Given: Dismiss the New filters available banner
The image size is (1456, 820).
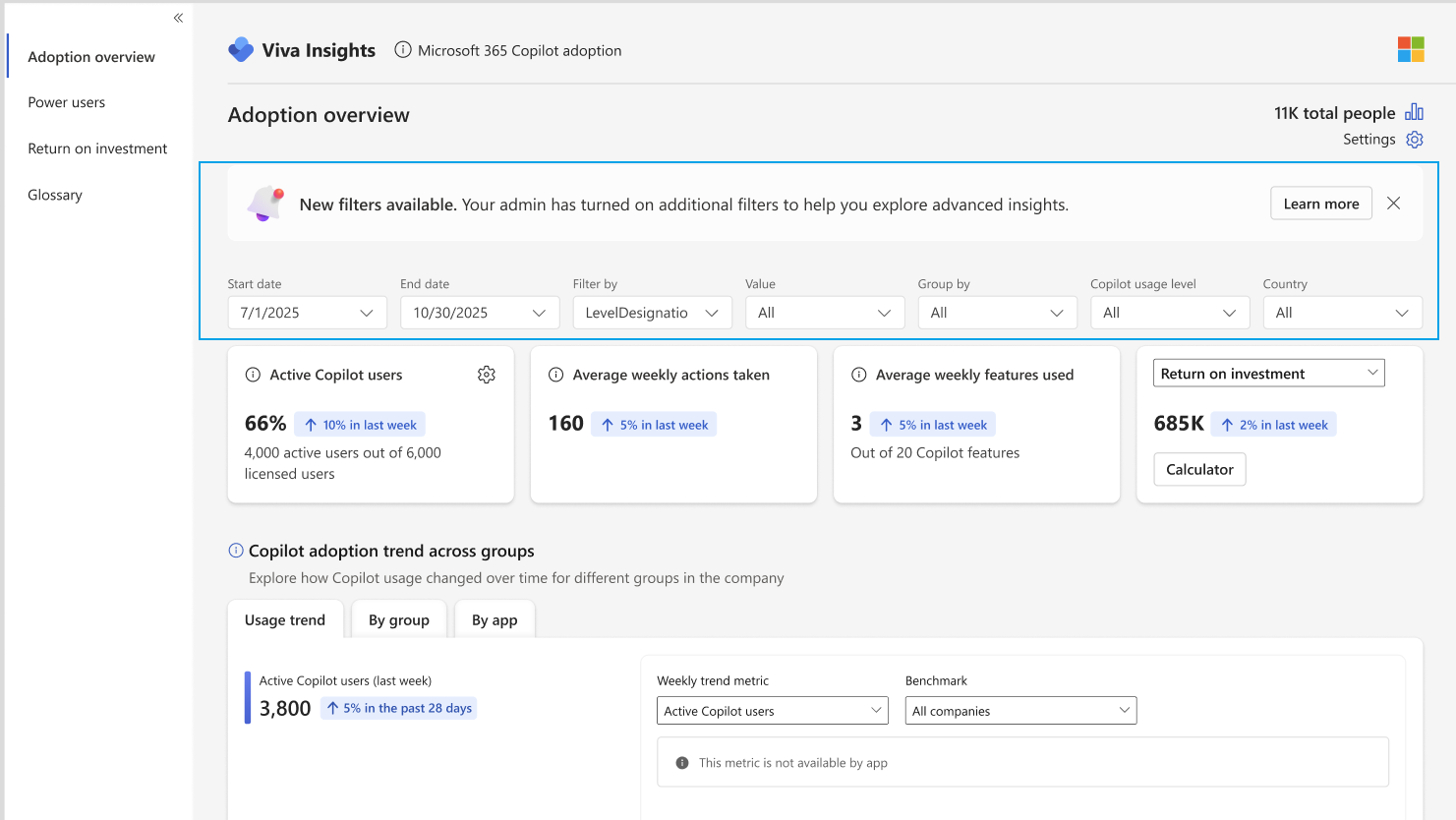Looking at the screenshot, I should pyautogui.click(x=1394, y=204).
